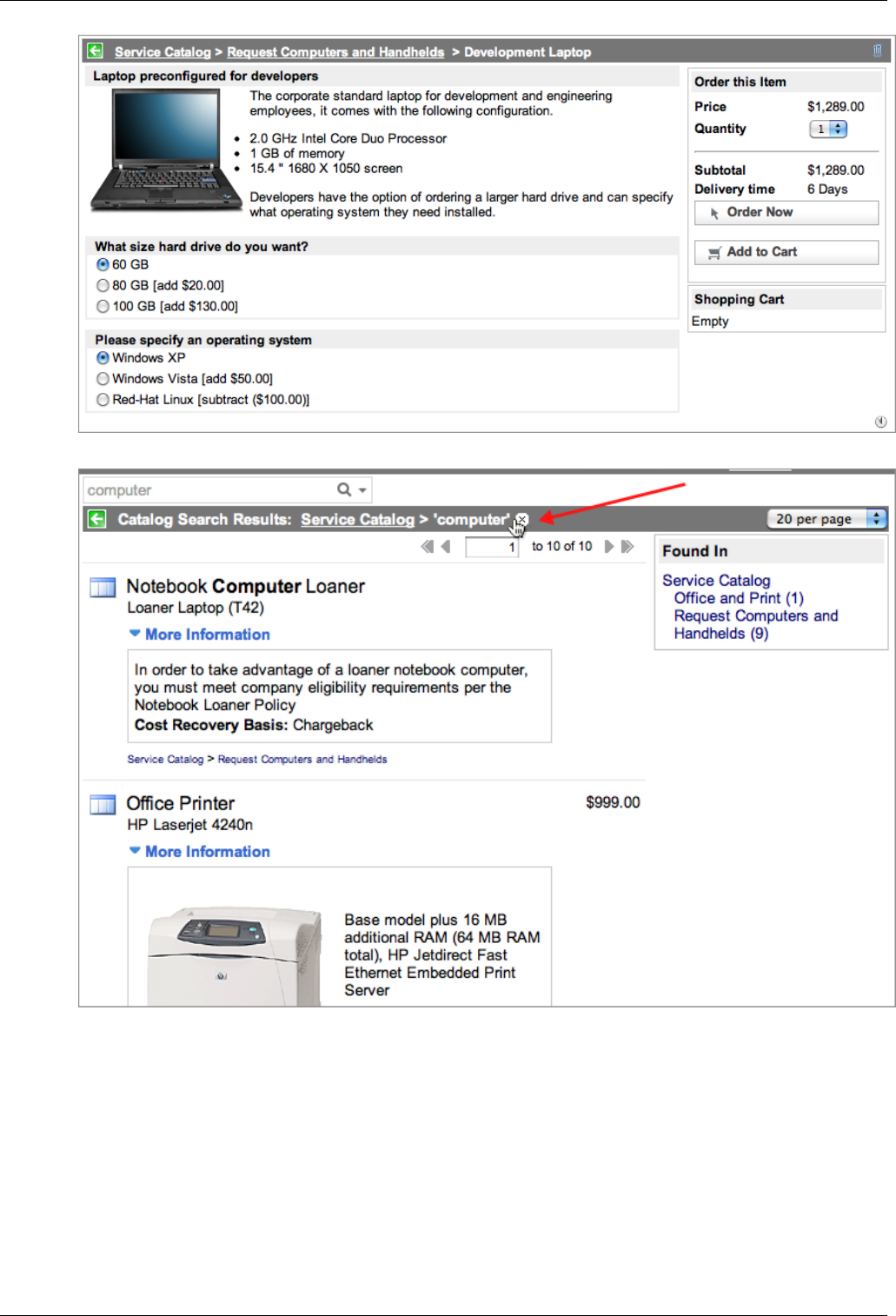The height and width of the screenshot is (1316, 896).
Task: Click the Add to Cart button
Action: 786,252
